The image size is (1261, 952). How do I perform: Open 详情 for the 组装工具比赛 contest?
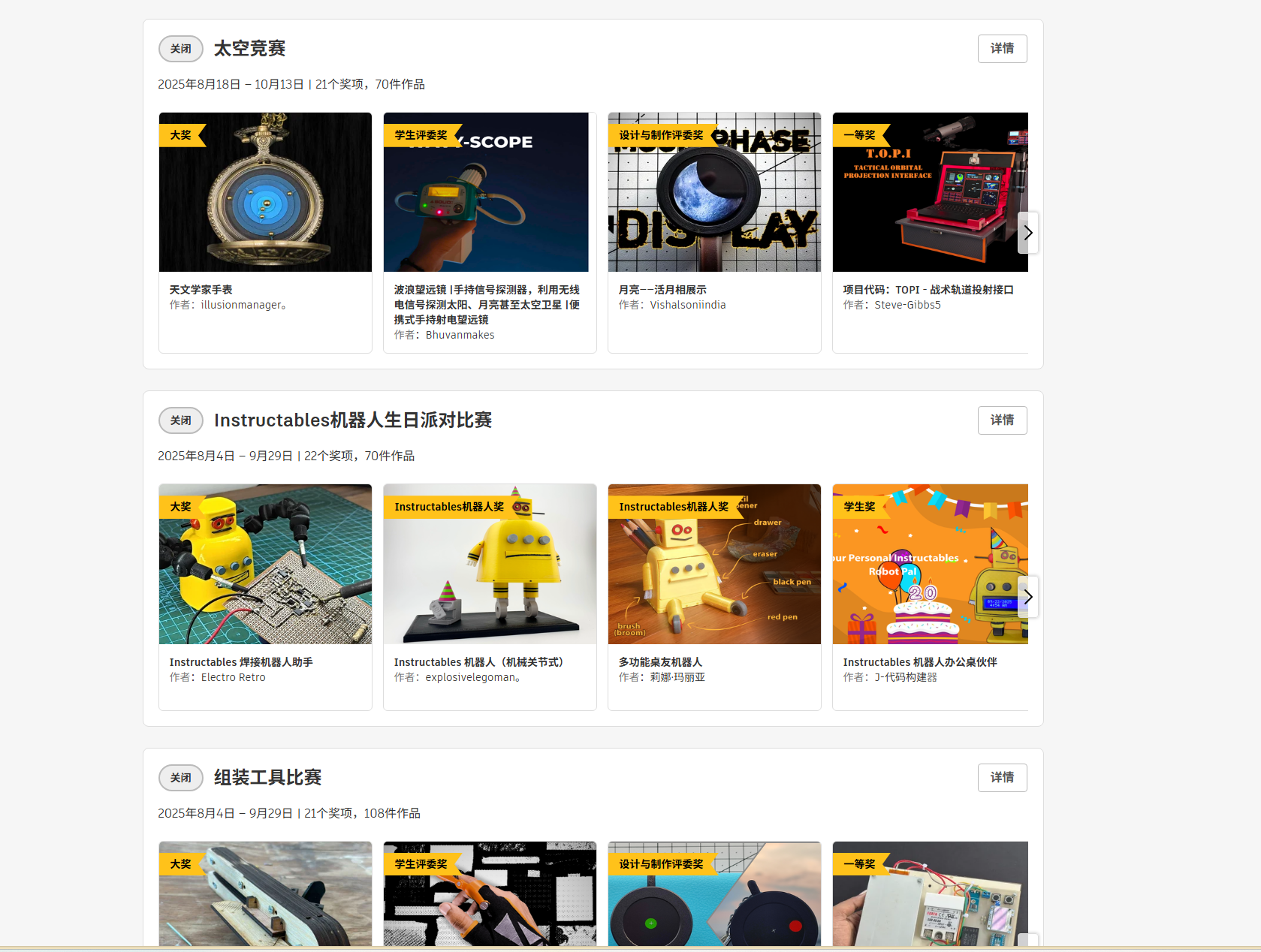[x=1002, y=778]
